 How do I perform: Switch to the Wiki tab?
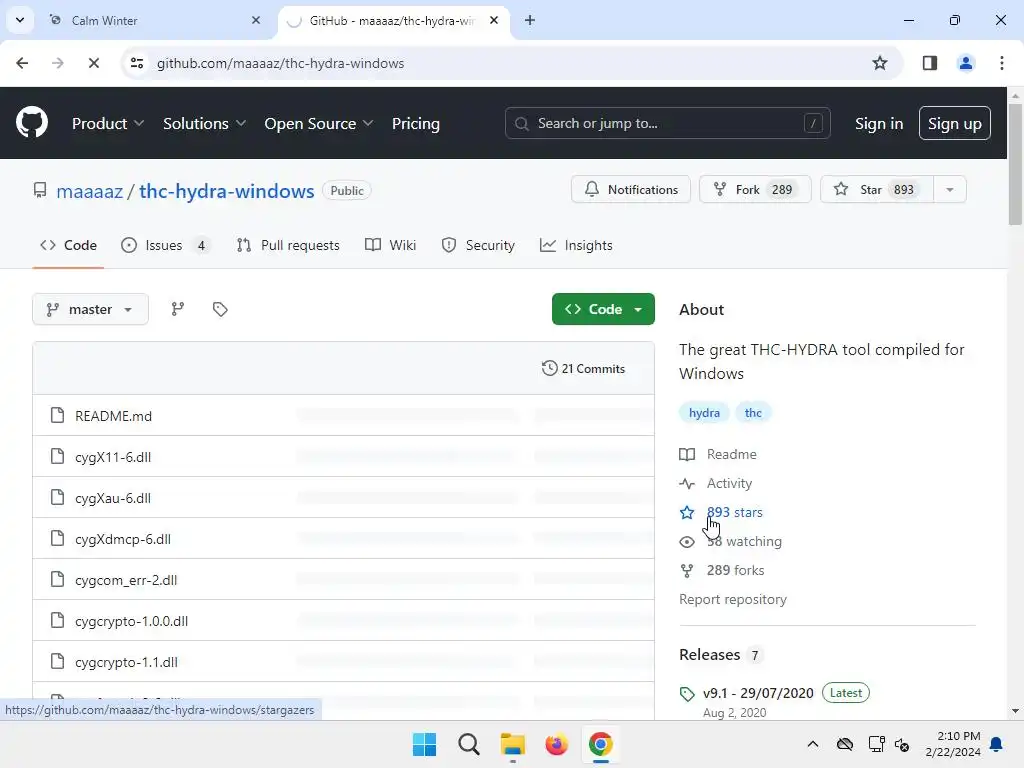coord(391,246)
